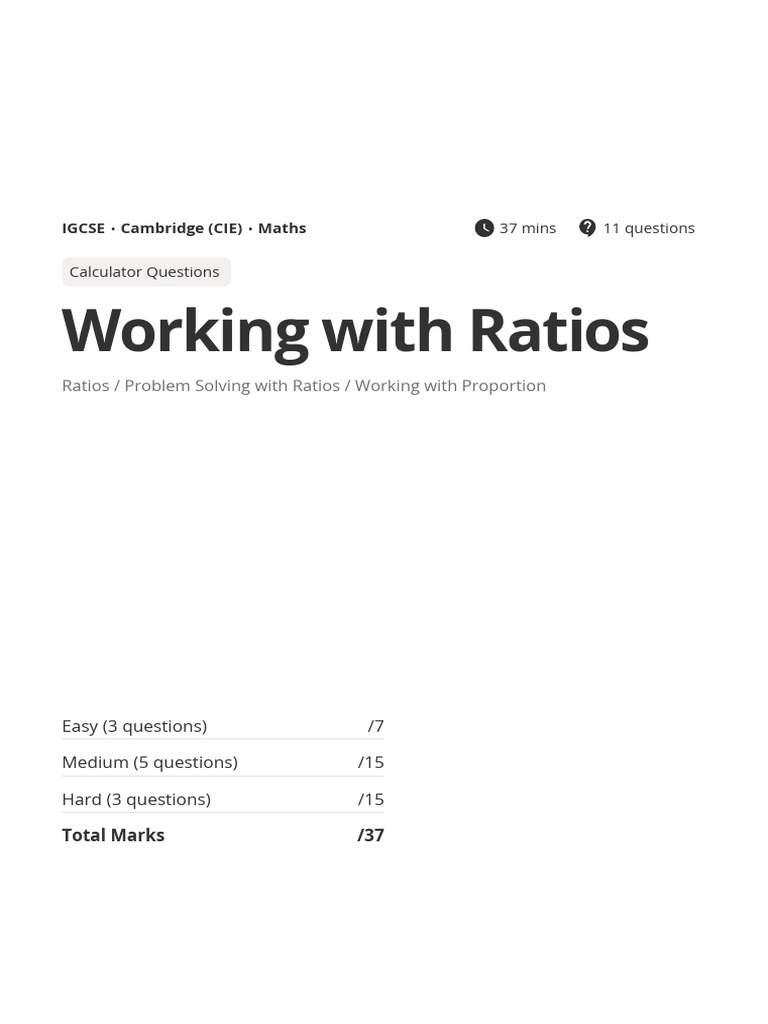Click the Calculator Questions tag
Viewport: 768px width, 1024px height.
pos(146,272)
